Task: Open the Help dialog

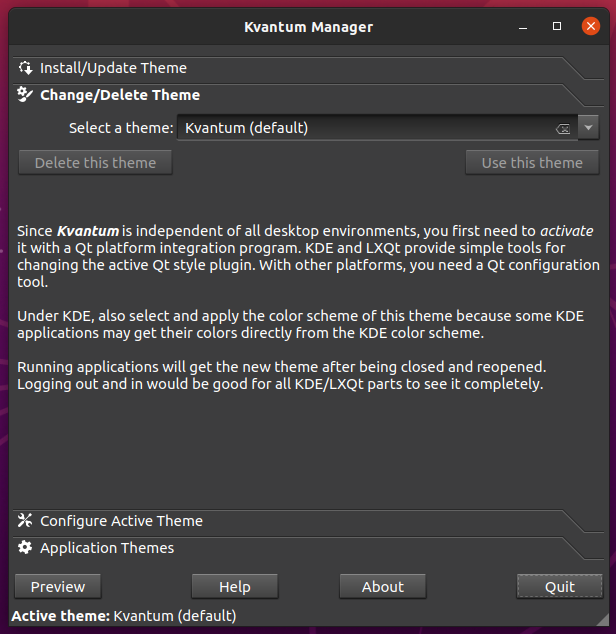Action: (x=235, y=586)
